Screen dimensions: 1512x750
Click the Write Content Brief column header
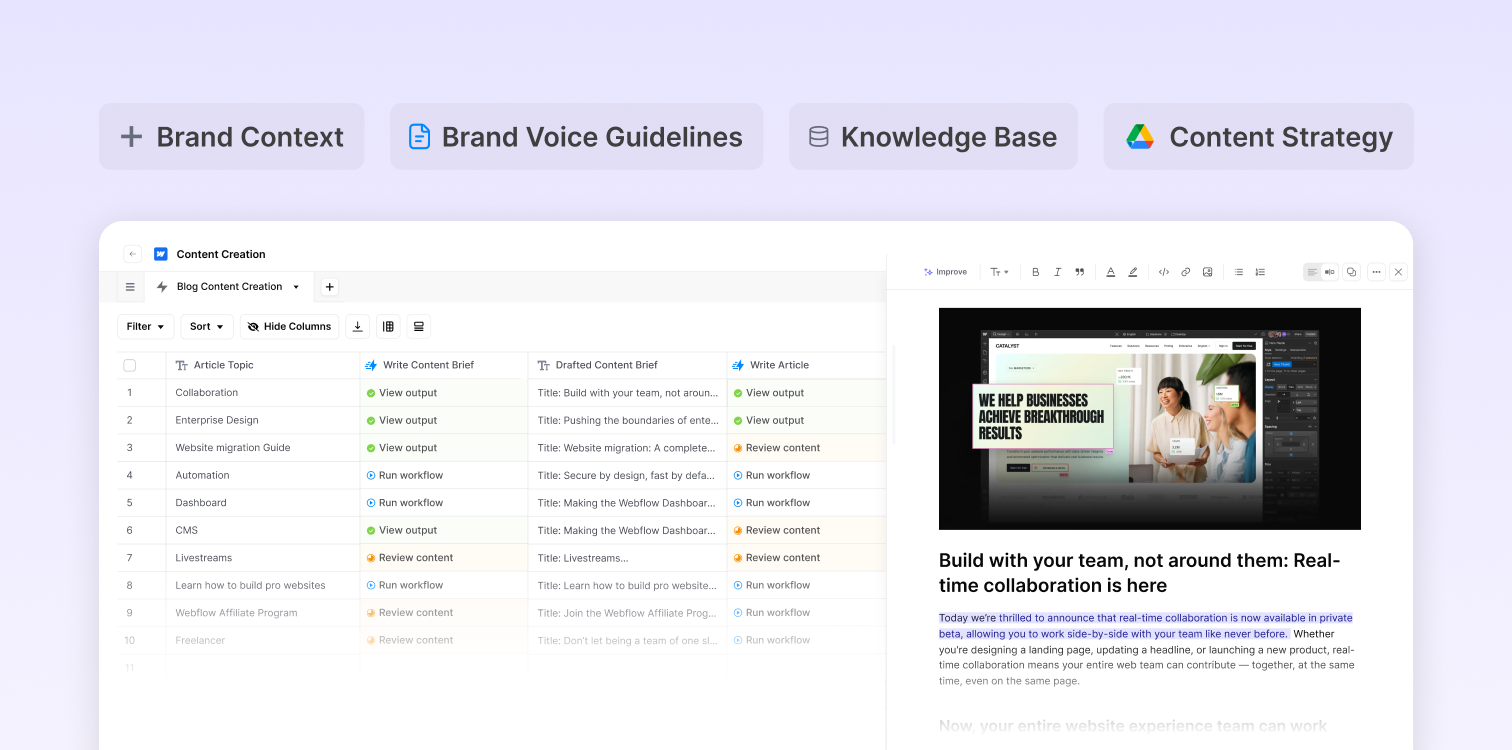click(444, 365)
